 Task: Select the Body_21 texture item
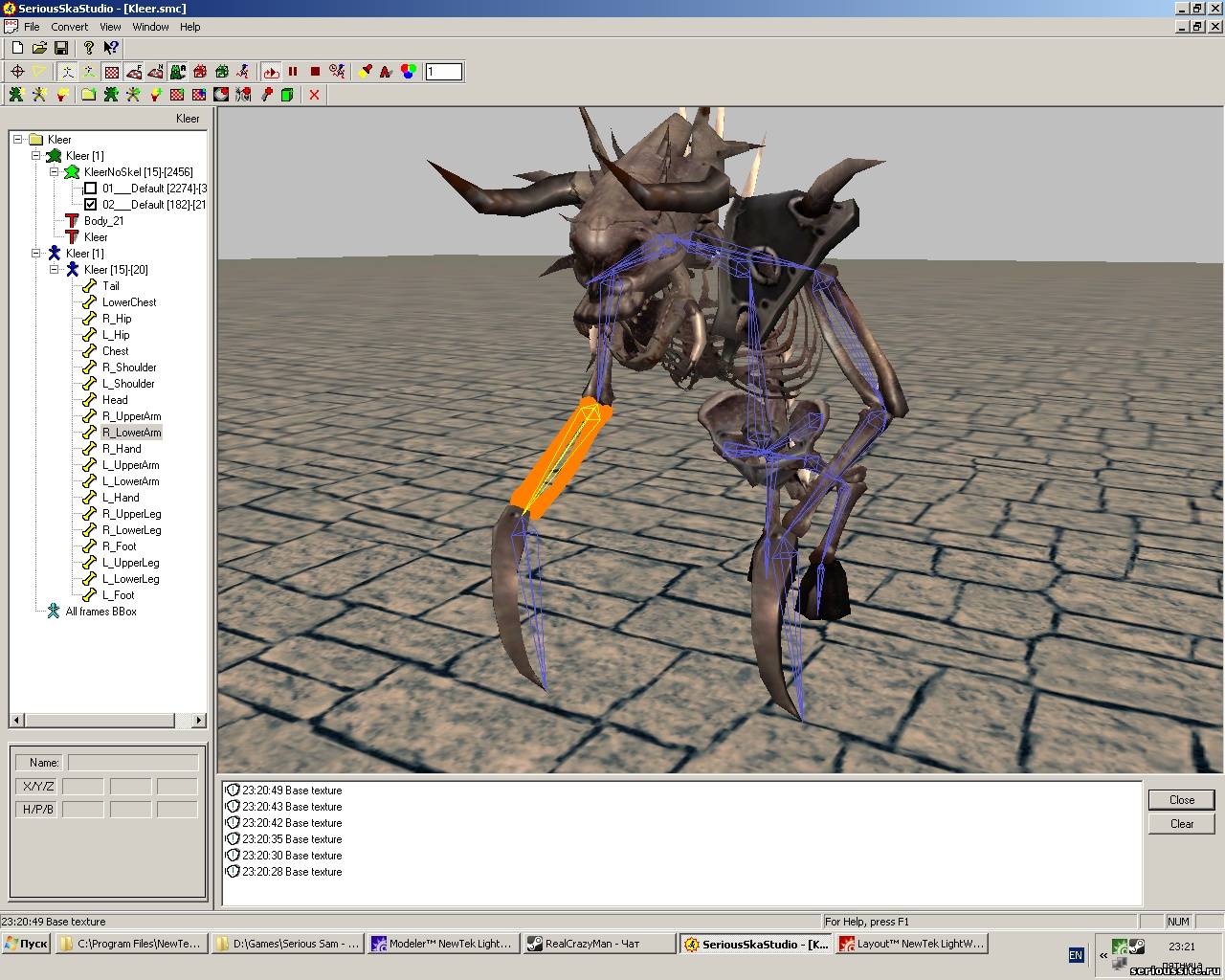pos(103,221)
